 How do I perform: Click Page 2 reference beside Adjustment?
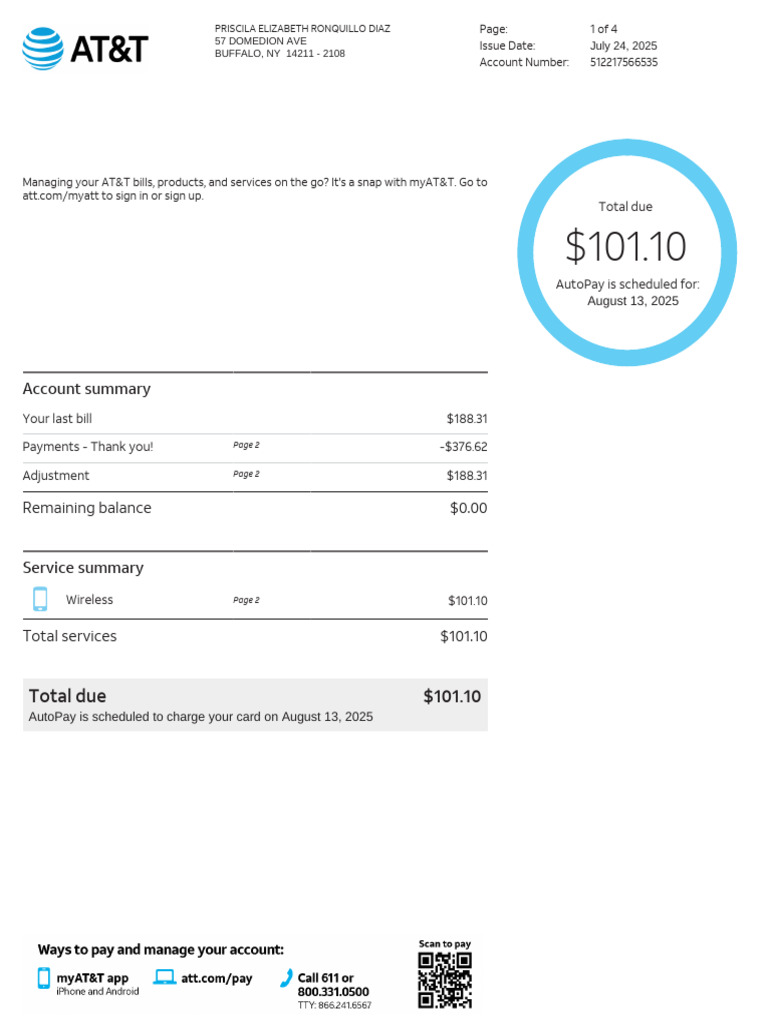click(246, 474)
